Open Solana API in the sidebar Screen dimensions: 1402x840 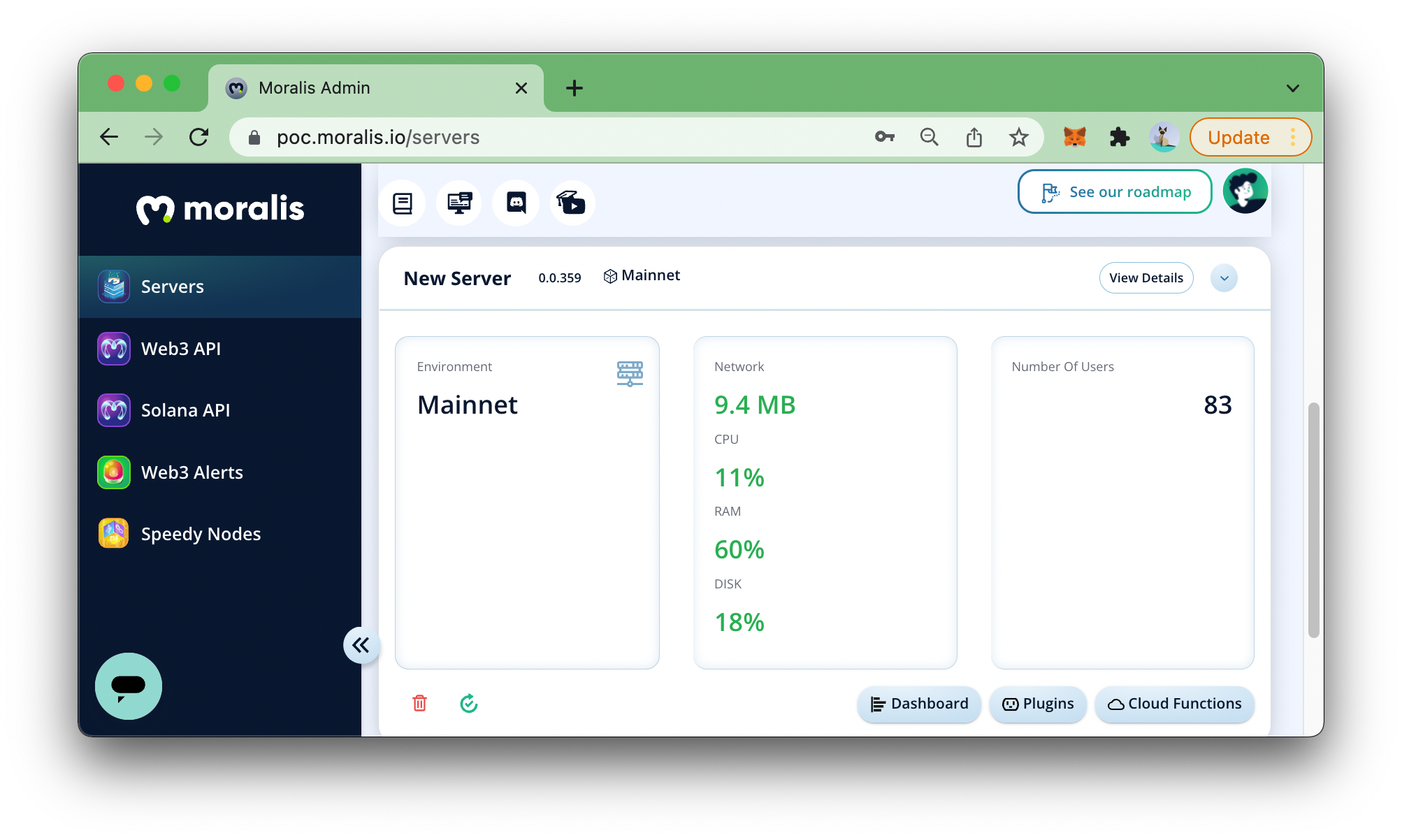(220, 410)
